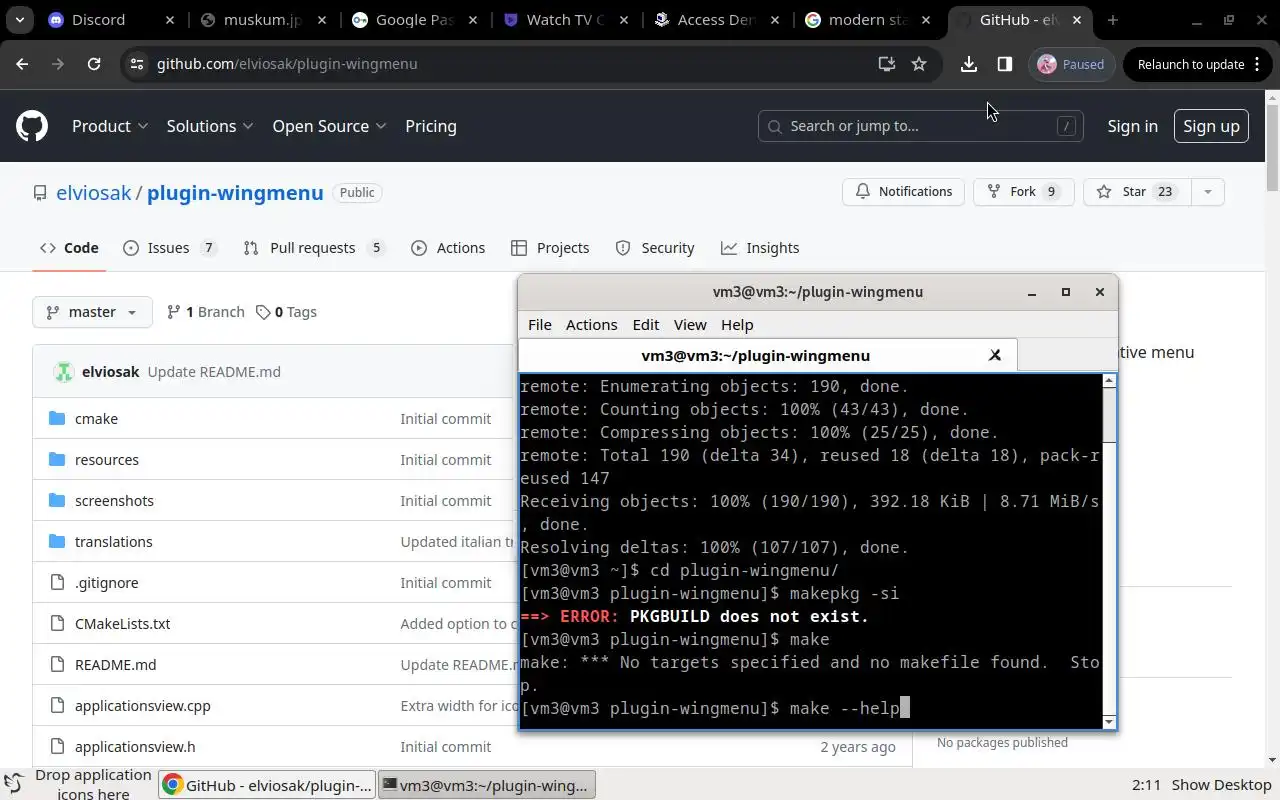Open the translations folder
Image resolution: width=1280 pixels, height=800 pixels.
(x=114, y=542)
